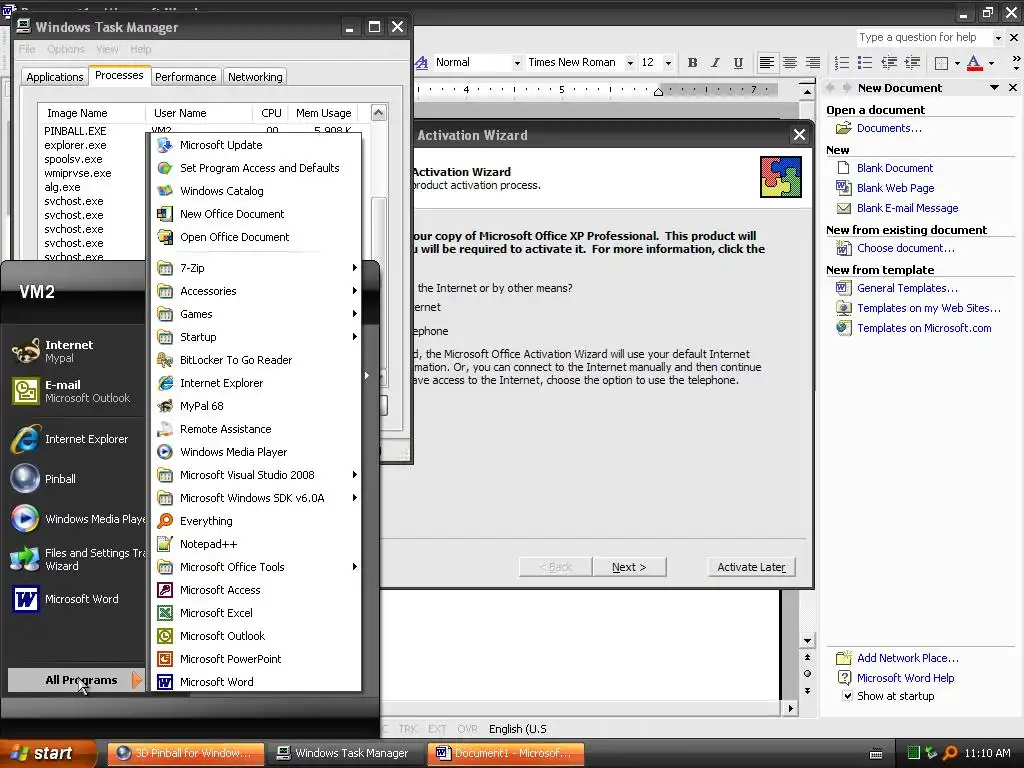Apply bulleted list in Word toolbar
The width and height of the screenshot is (1024, 768).
[865, 63]
